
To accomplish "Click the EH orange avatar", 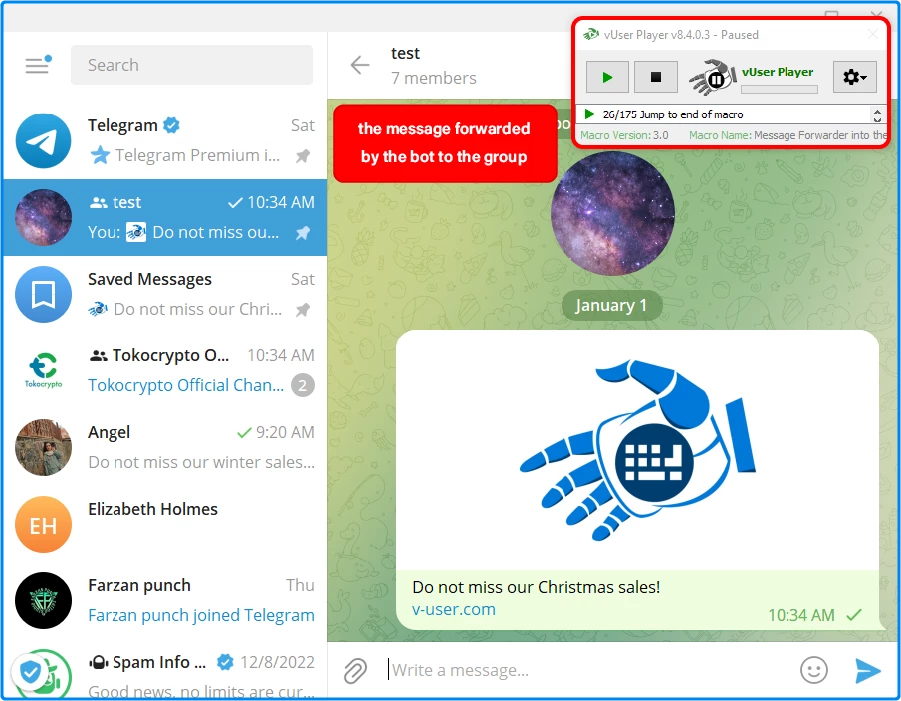I will coord(43,524).
